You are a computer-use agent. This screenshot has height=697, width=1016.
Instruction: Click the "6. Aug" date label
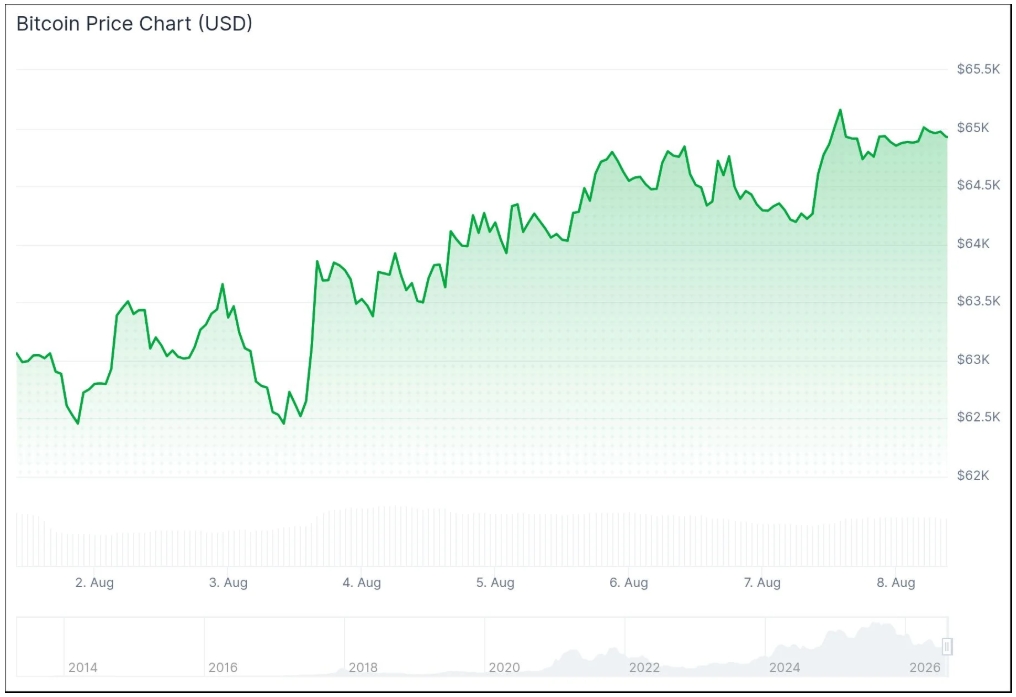(x=629, y=582)
